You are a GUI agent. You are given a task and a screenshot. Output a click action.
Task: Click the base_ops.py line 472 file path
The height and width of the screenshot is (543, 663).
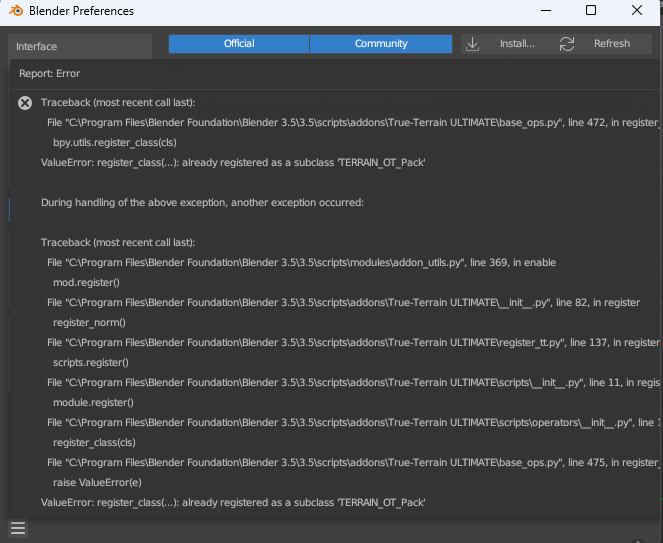(x=353, y=123)
